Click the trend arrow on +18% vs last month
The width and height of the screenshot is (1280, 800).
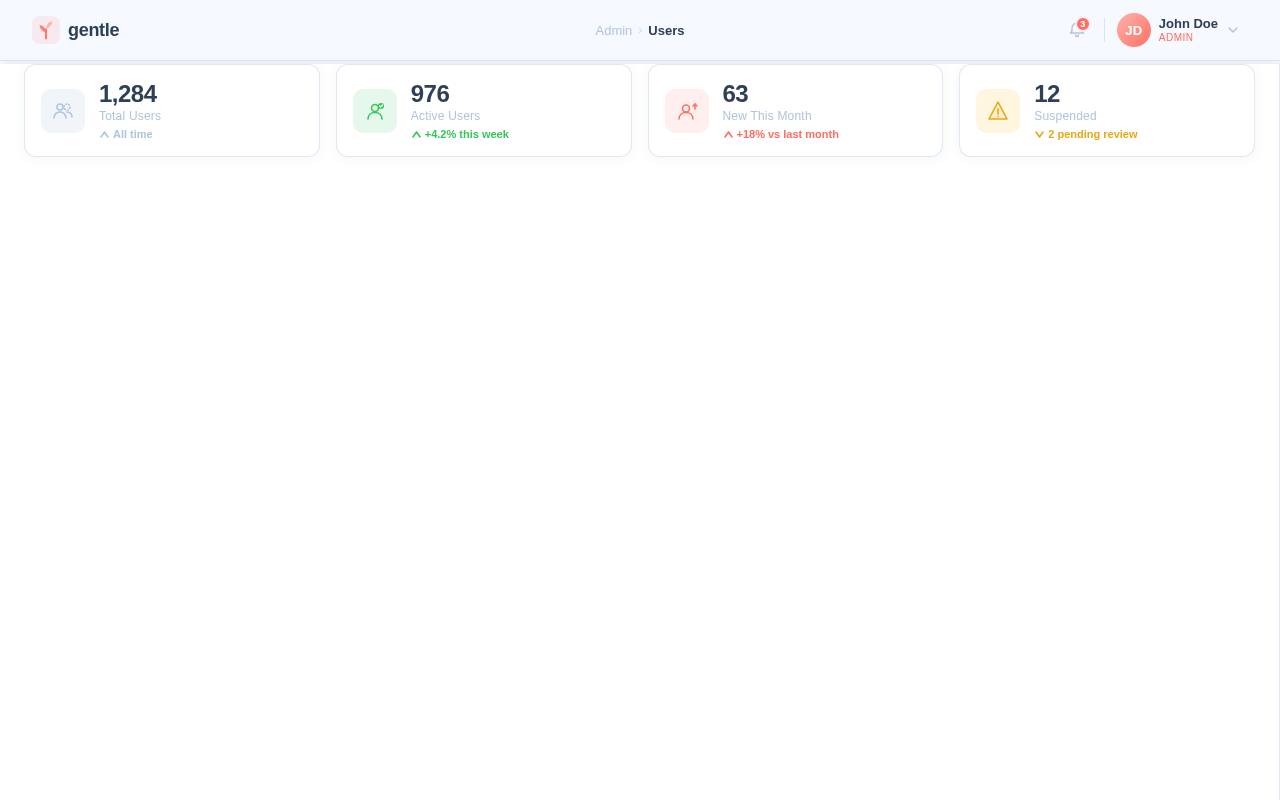[x=728, y=134]
